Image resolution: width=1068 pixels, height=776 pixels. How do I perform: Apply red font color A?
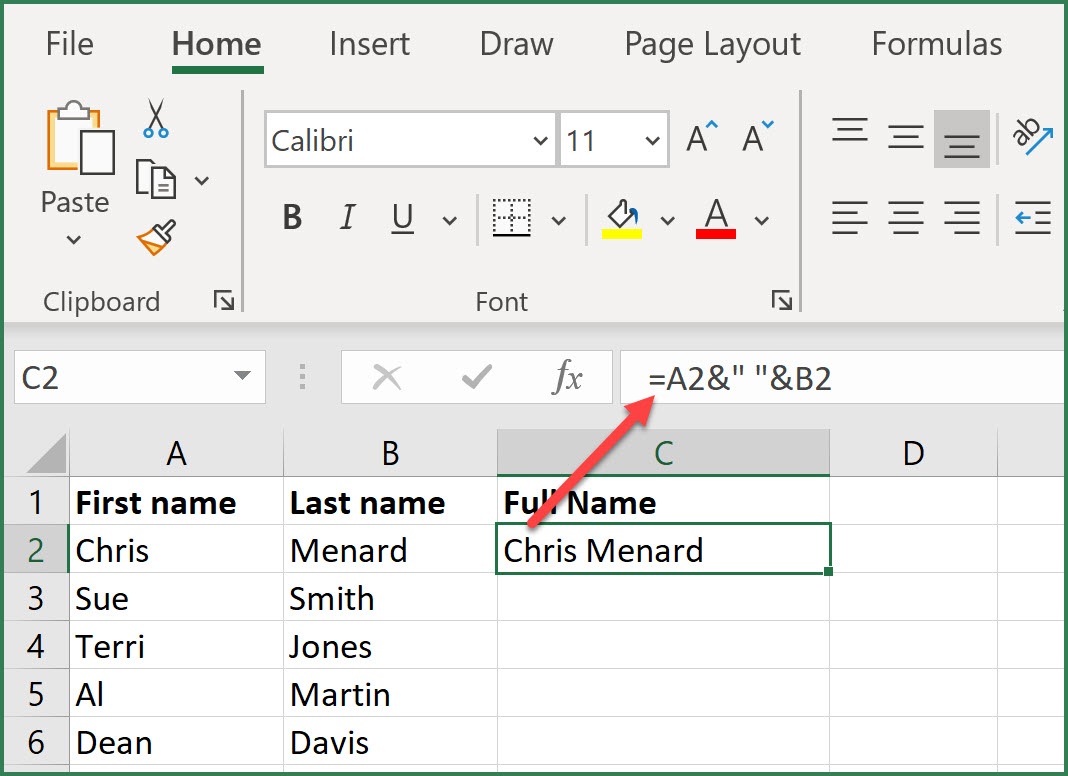click(x=716, y=219)
